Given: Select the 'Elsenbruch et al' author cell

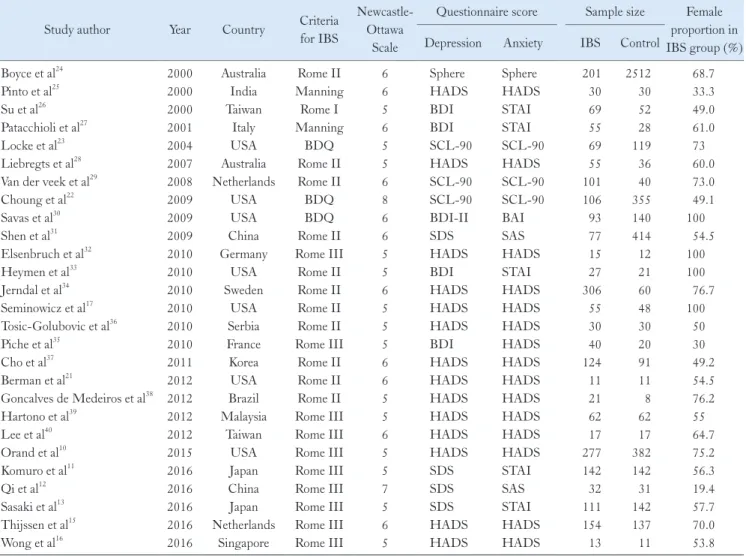Looking at the screenshot, I should pos(46,254).
